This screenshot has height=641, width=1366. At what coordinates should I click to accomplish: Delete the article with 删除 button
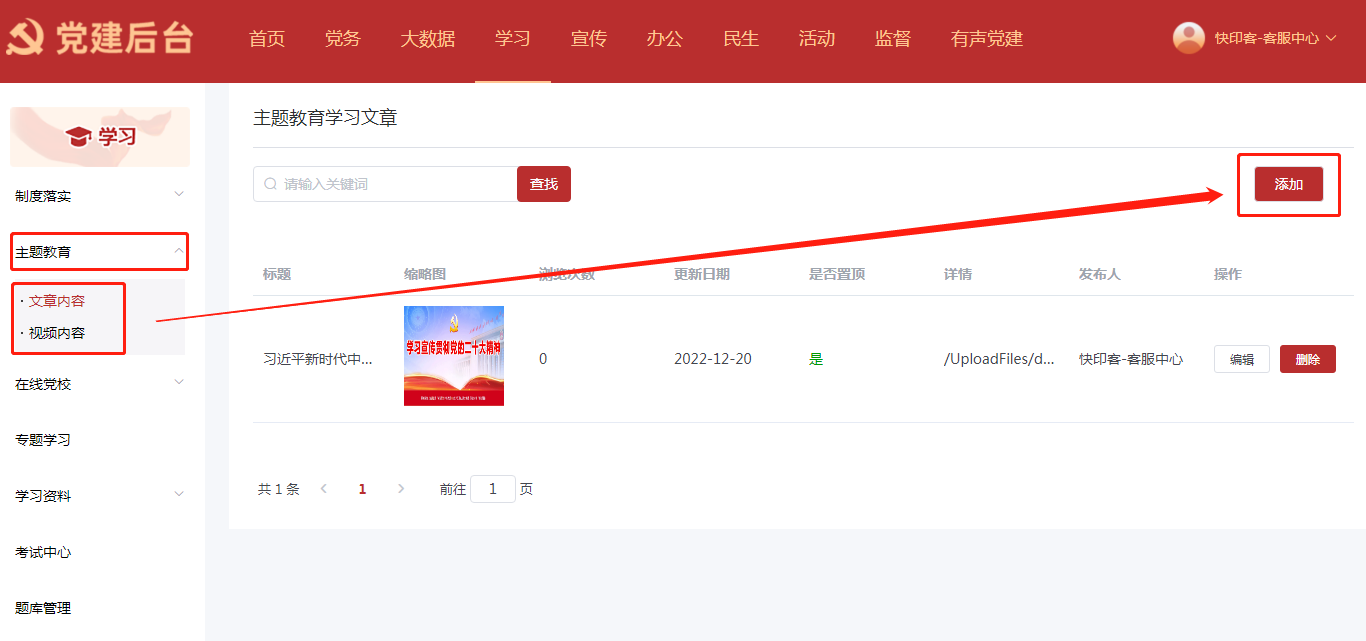pyautogui.click(x=1307, y=359)
